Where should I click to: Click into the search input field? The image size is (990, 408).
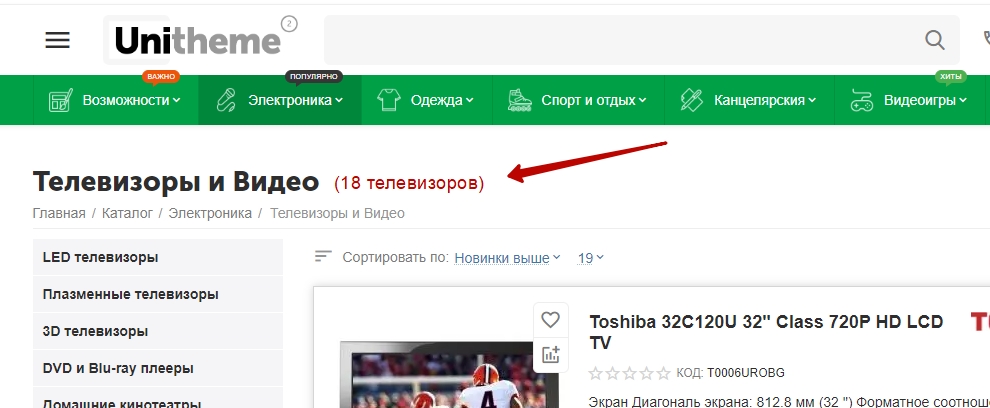pos(620,40)
